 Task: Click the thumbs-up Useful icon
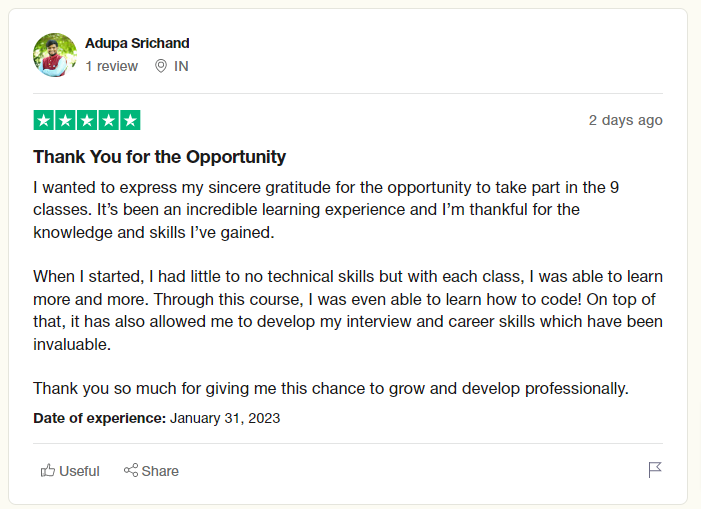(48, 471)
